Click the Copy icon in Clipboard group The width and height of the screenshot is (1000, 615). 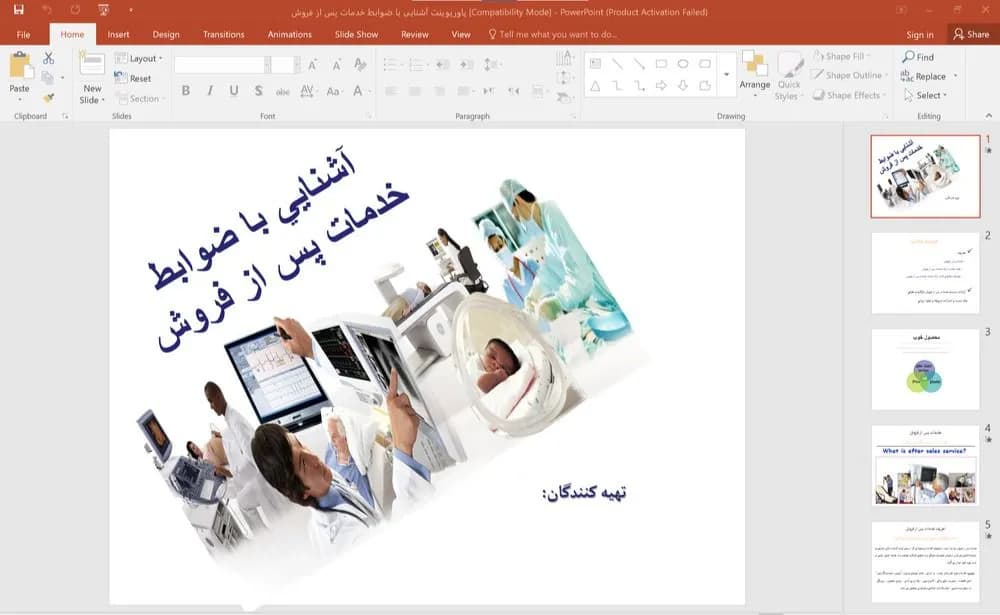coord(47,78)
